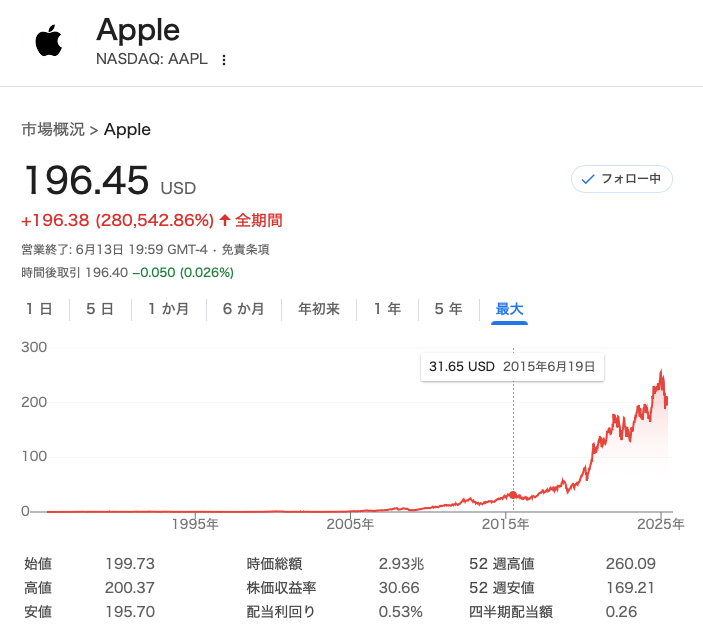Viewport: 703px width, 638px height.
Task: Open the three-dot more options menu
Action: pyautogui.click(x=224, y=60)
